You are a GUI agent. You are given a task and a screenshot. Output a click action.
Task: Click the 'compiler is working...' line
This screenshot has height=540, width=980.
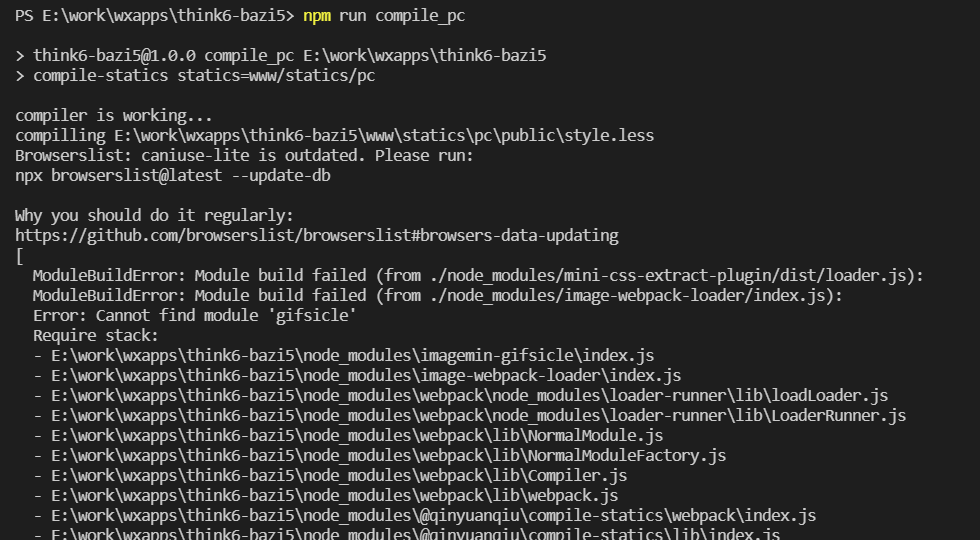[114, 116]
